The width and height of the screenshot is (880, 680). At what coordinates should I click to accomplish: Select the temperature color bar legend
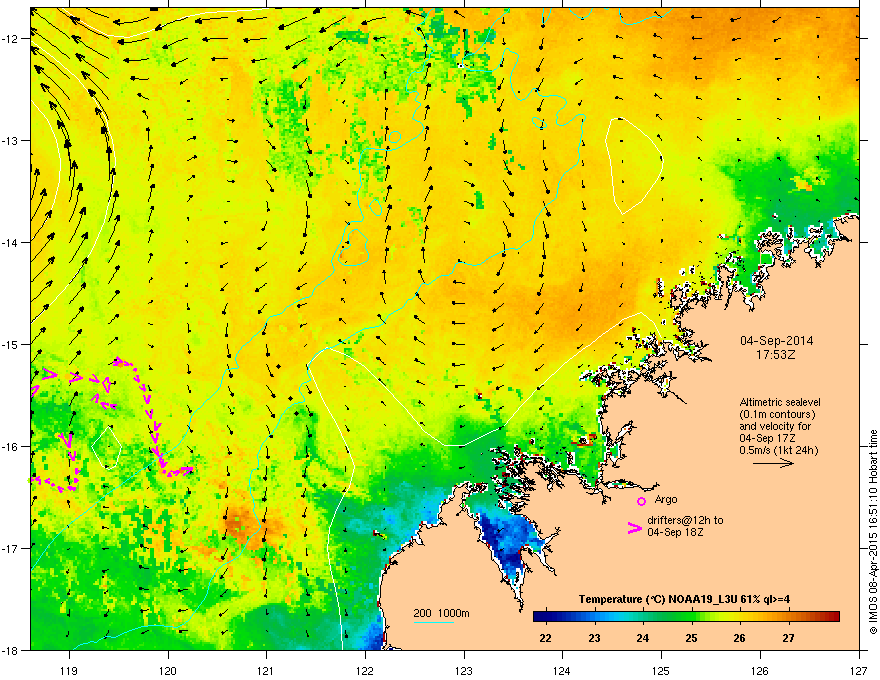tap(686, 616)
